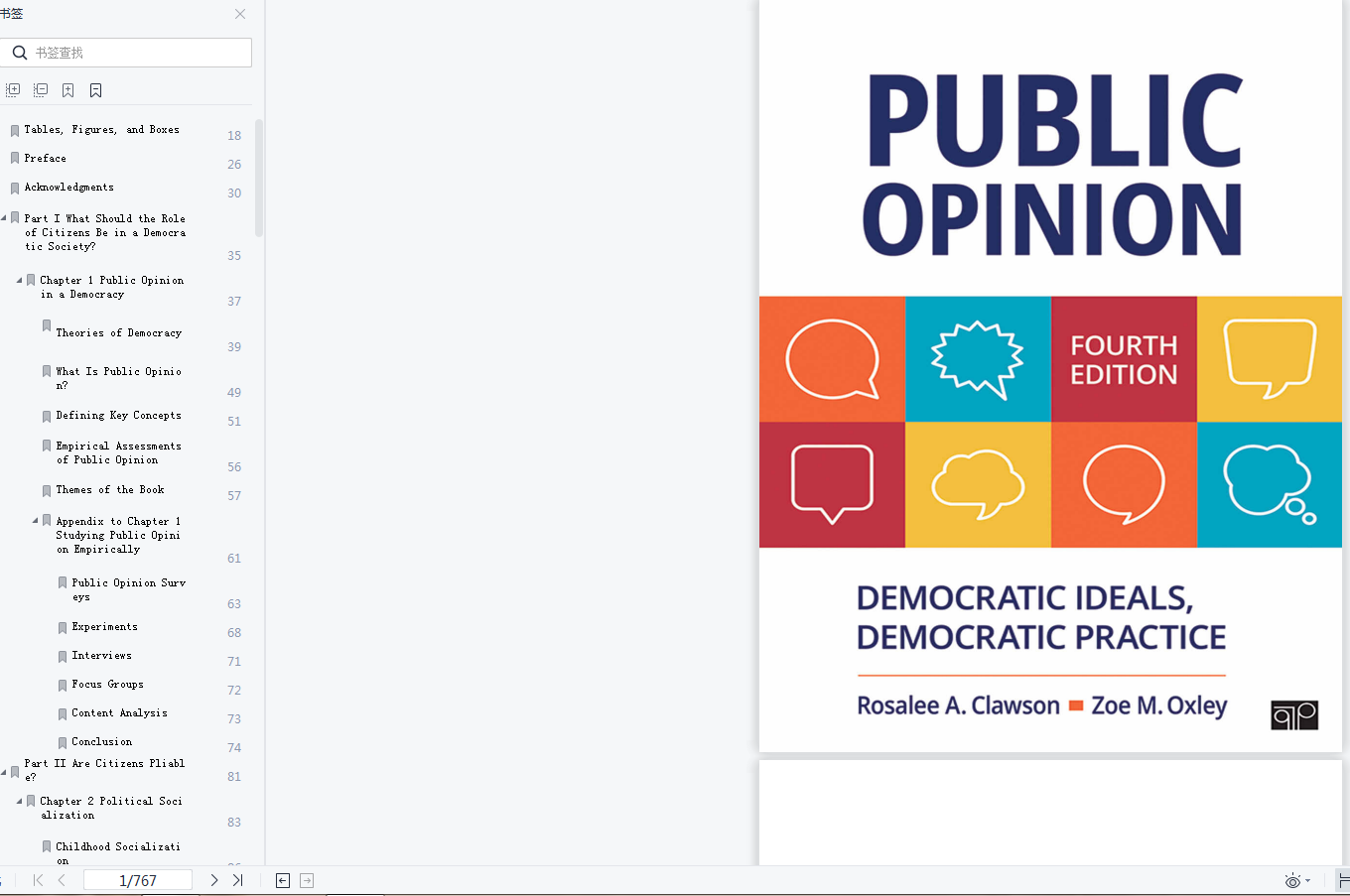The height and width of the screenshot is (896, 1350).
Task: Click page number 26 in bookmarks
Action: click(234, 165)
